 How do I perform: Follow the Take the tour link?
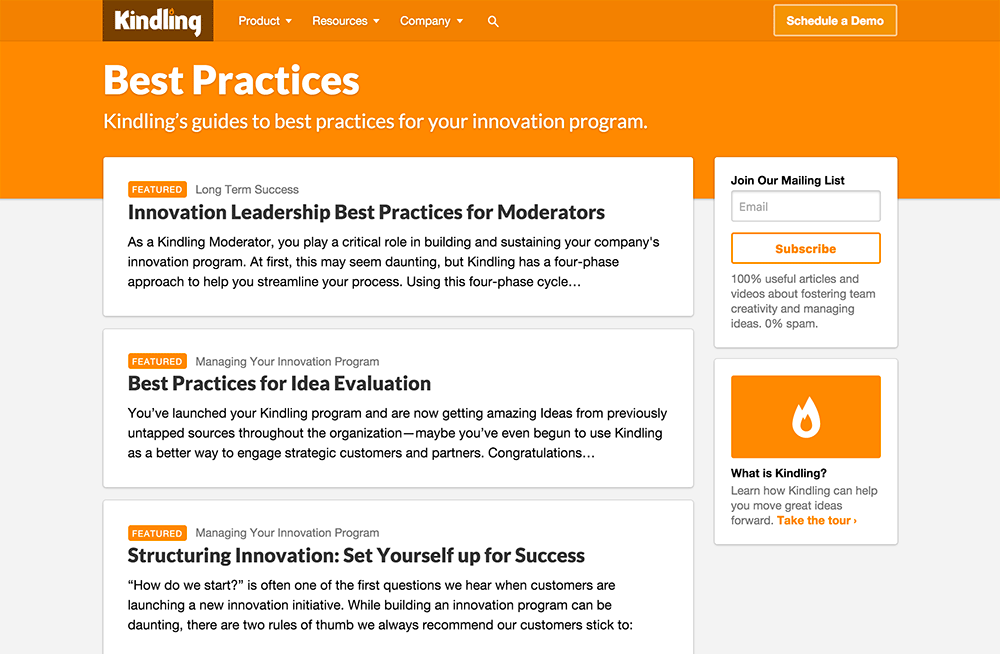tap(816, 521)
